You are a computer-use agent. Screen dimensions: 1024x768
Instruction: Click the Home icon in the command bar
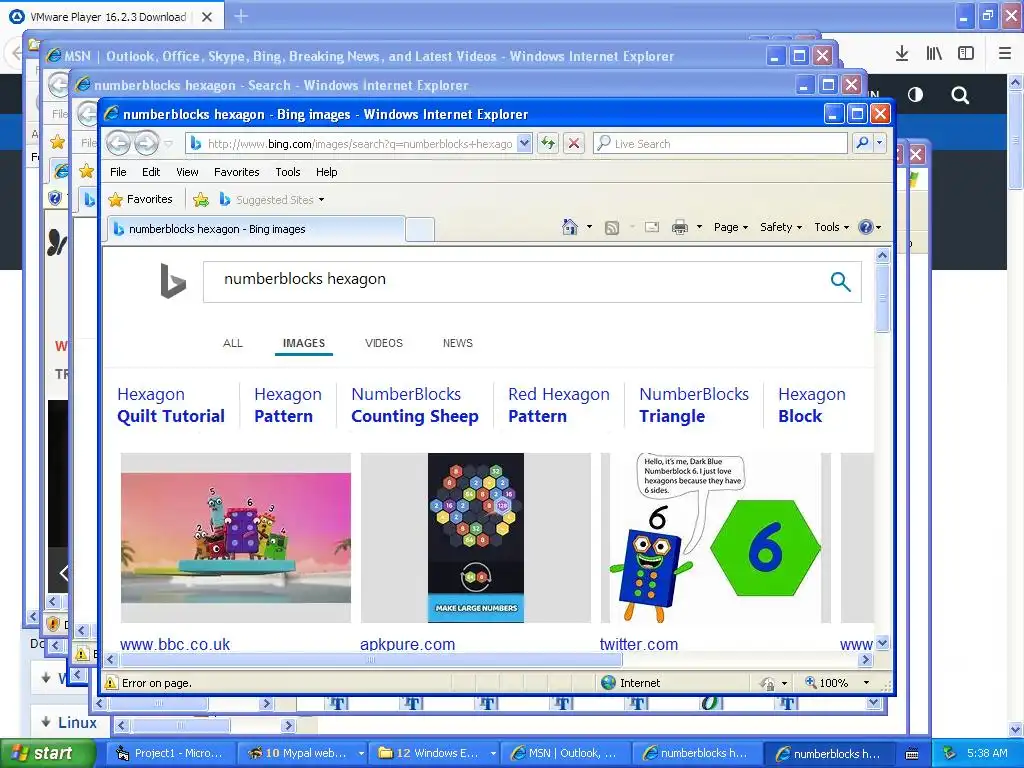(570, 227)
